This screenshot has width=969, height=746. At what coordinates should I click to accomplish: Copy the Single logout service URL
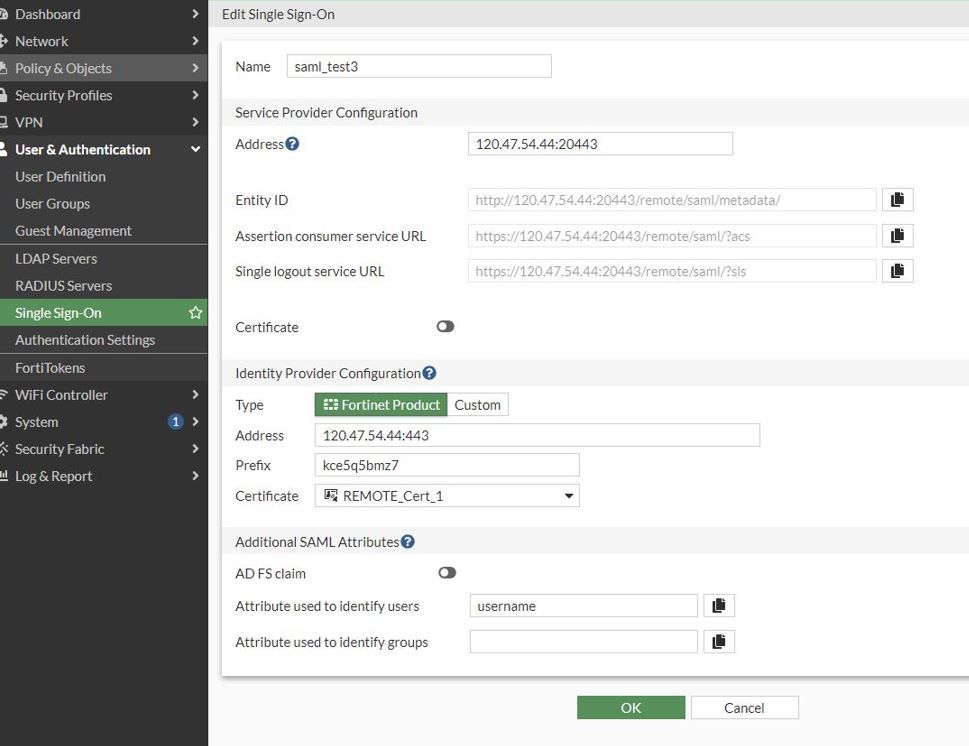coord(897,271)
